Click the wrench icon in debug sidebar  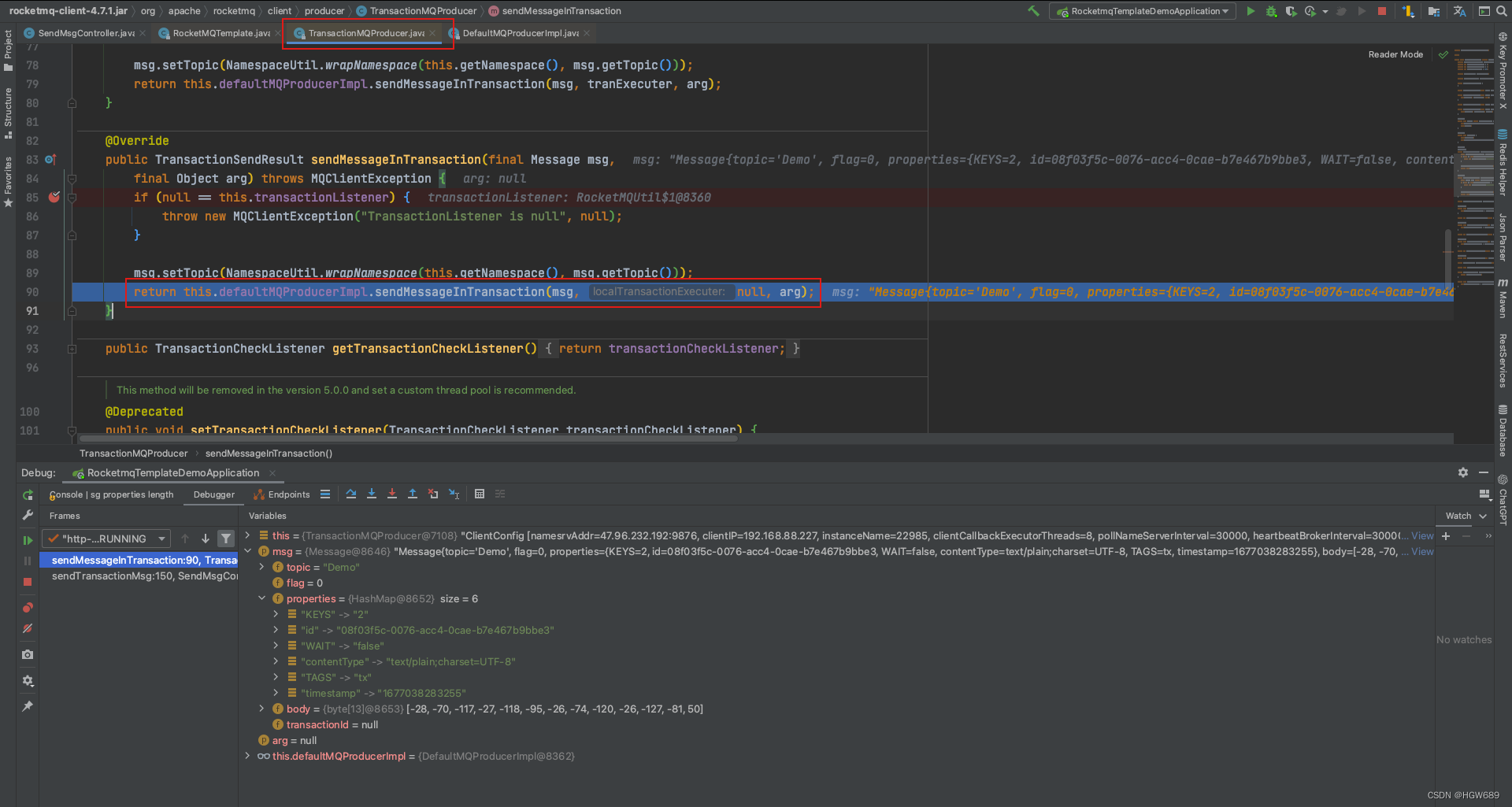[x=28, y=515]
